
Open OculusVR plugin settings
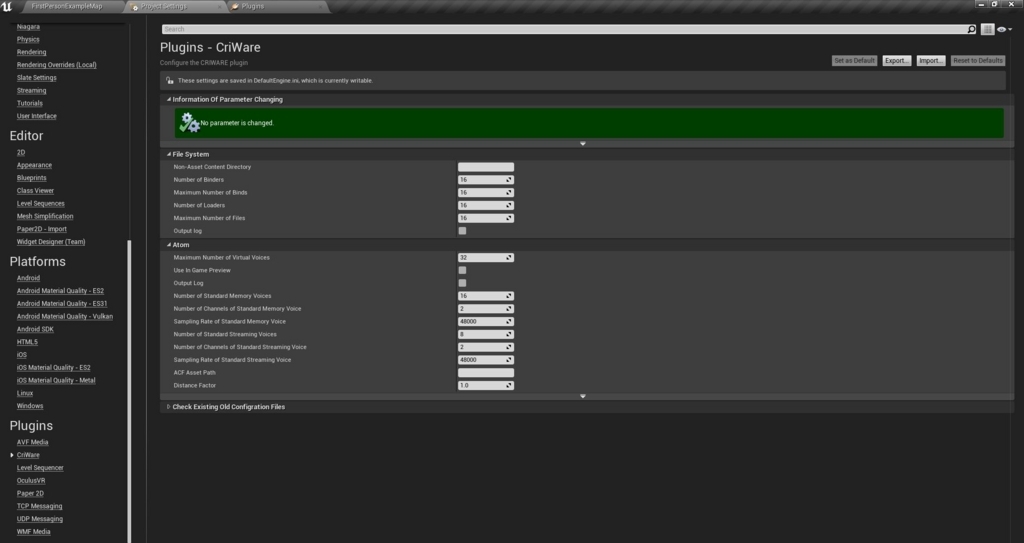coord(31,480)
